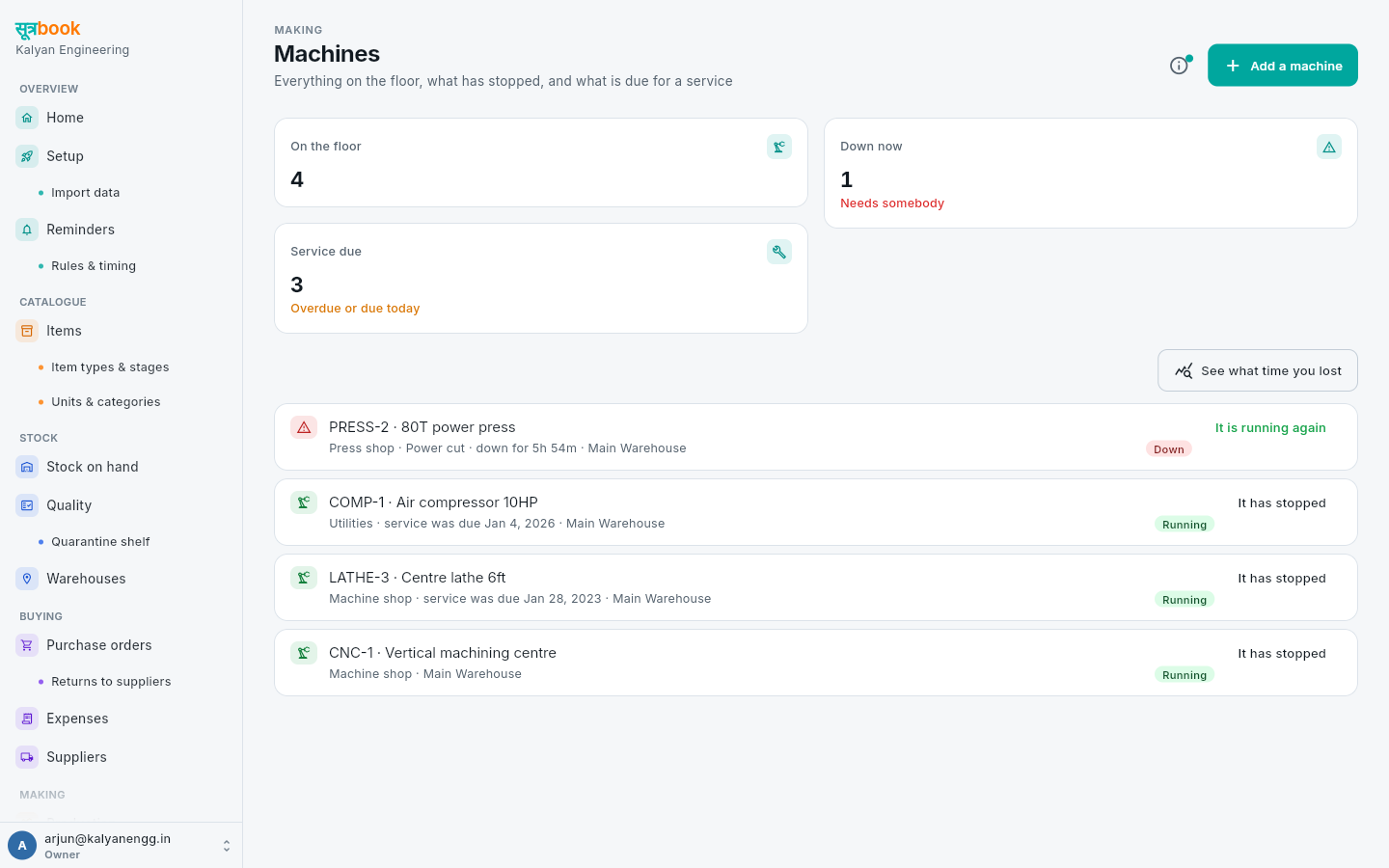Click the Running badge on COMP-1
Viewport: 1389px width, 868px height.
point(1185,525)
